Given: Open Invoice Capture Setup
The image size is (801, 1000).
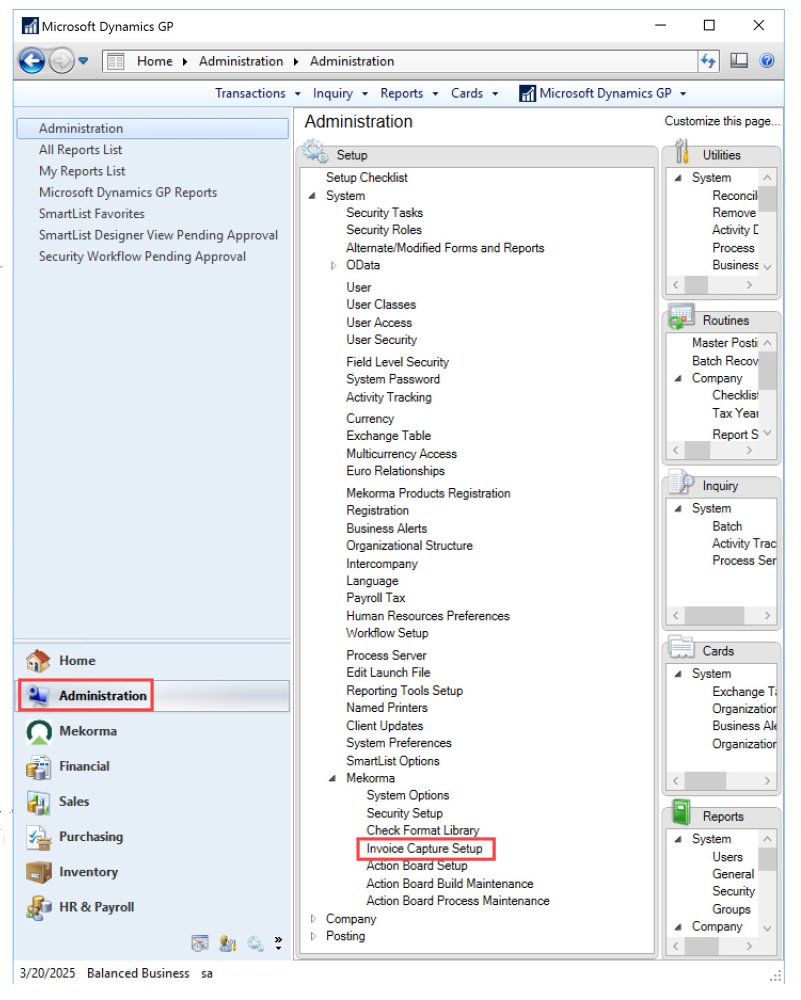Looking at the screenshot, I should (424, 849).
